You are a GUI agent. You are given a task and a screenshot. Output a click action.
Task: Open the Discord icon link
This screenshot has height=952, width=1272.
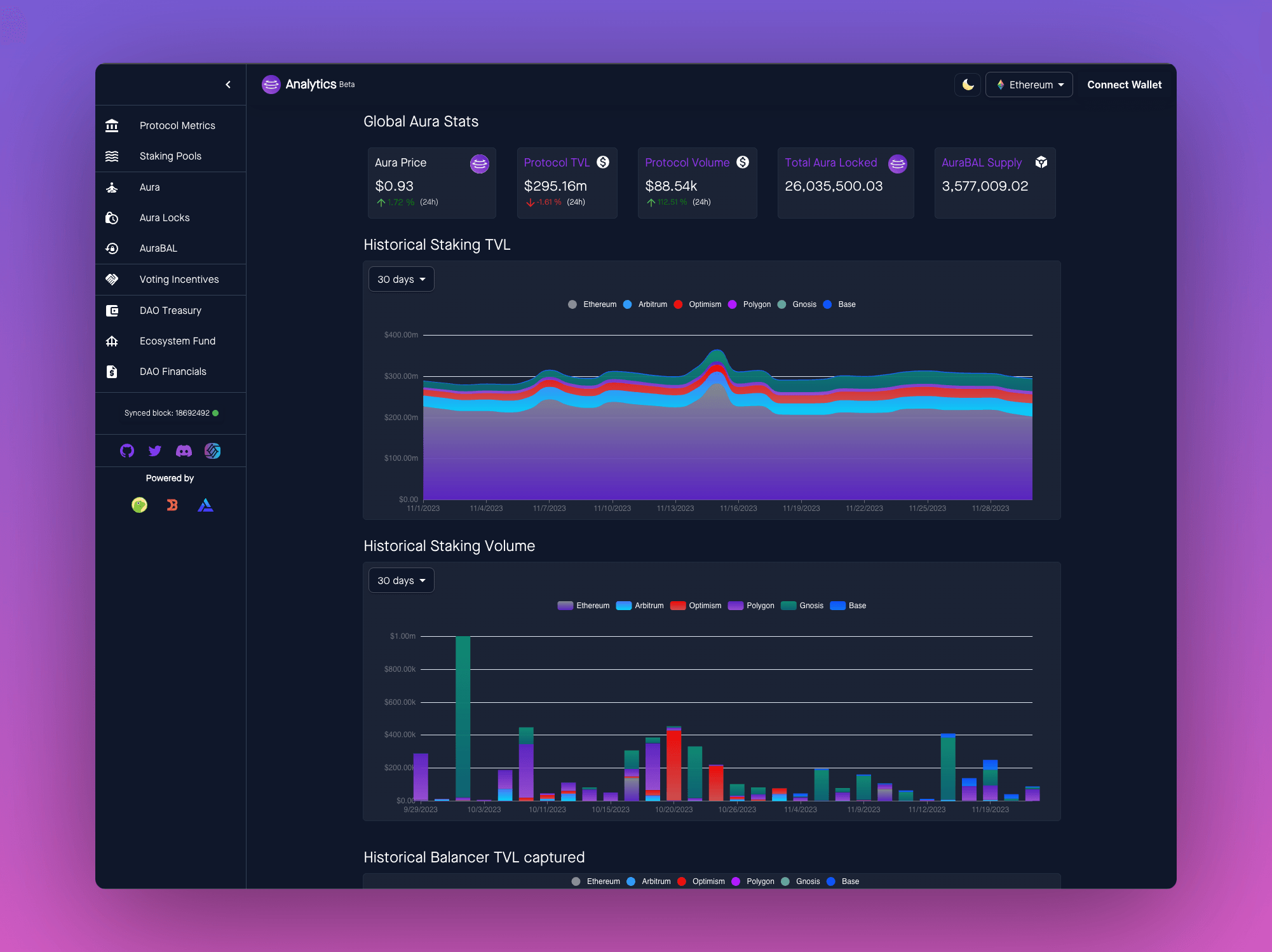point(184,451)
